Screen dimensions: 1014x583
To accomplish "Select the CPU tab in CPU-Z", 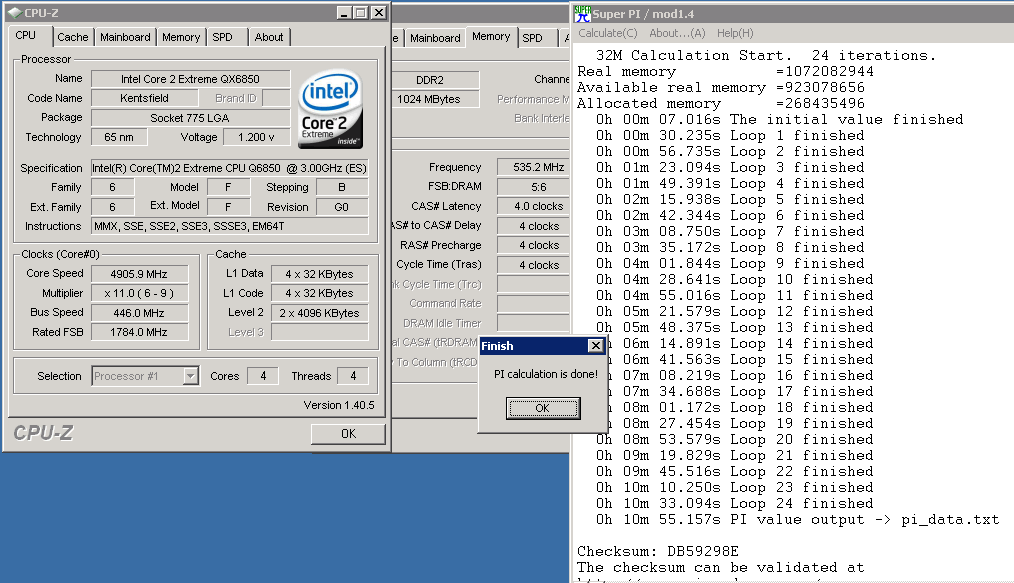I will [26, 36].
